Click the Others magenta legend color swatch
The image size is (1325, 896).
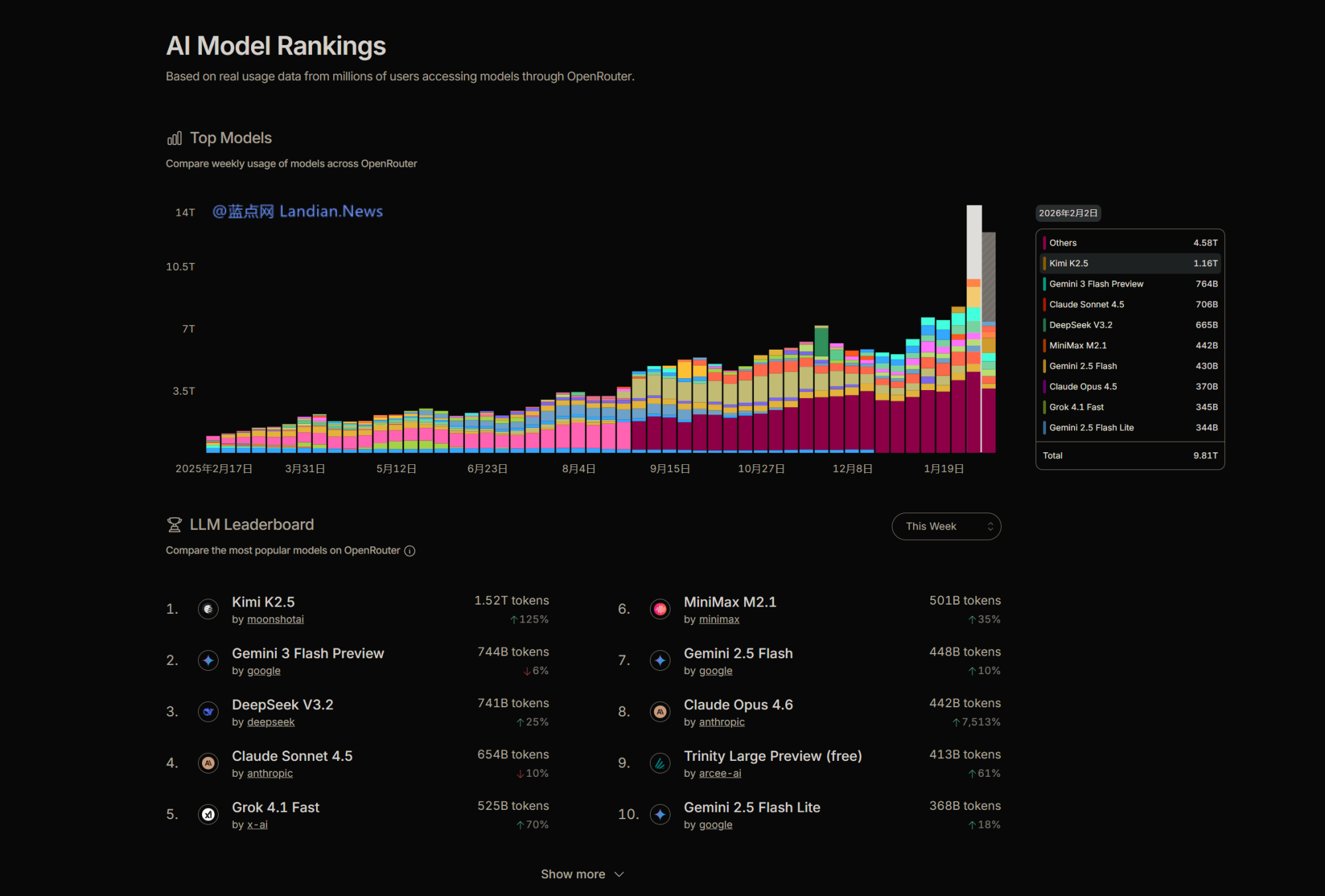click(1044, 243)
